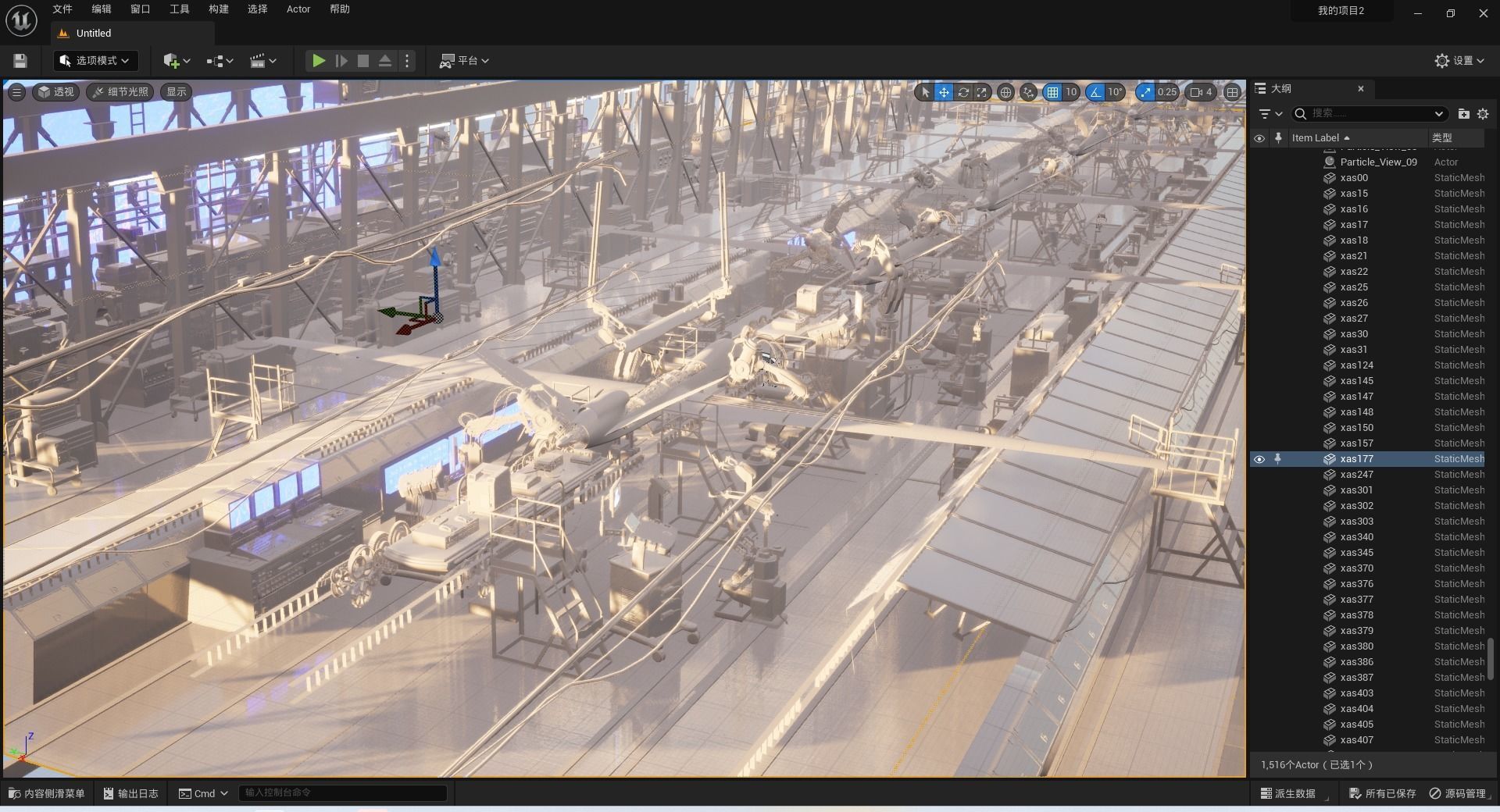Activate the select objects cursor tool
This screenshot has width=1500, height=812.
click(x=926, y=92)
